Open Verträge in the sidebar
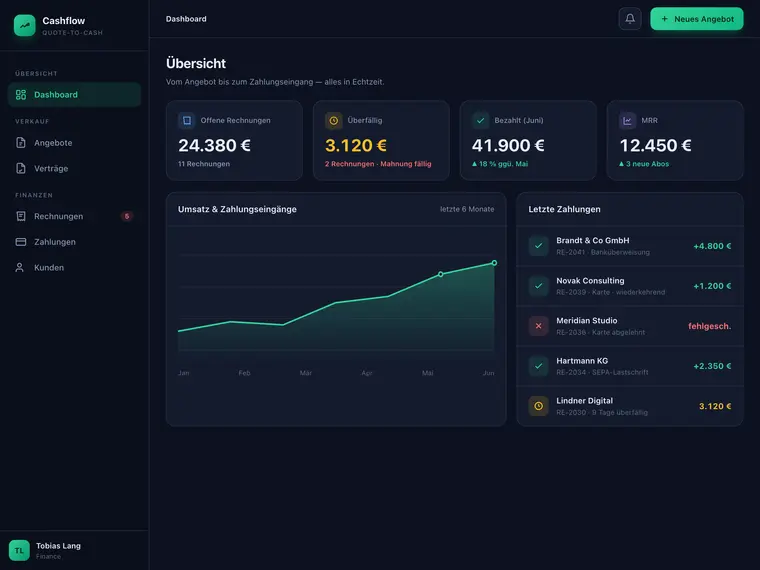The image size is (760, 570). [74, 168]
